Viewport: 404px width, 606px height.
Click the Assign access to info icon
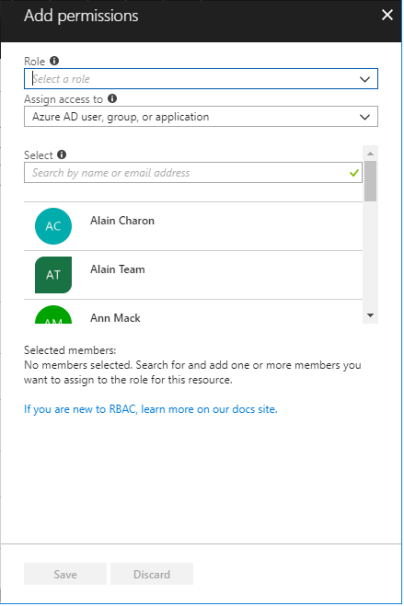[x=112, y=99]
